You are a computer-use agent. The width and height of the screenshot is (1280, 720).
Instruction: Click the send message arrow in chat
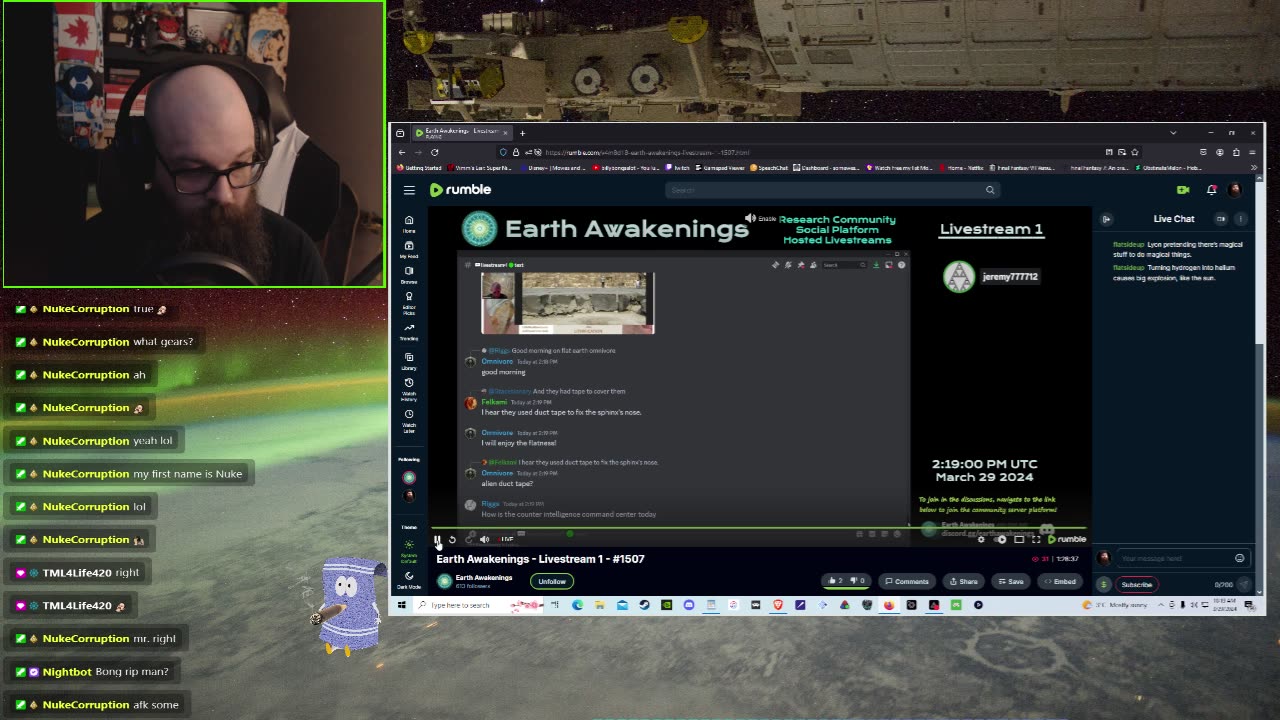click(x=1244, y=584)
